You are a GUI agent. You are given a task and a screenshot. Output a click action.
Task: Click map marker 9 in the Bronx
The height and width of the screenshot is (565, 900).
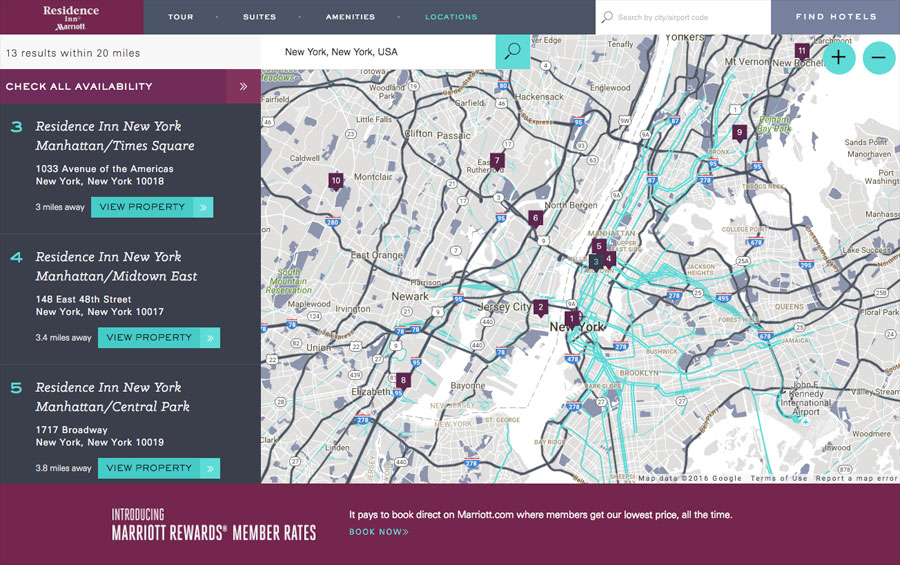coord(739,132)
